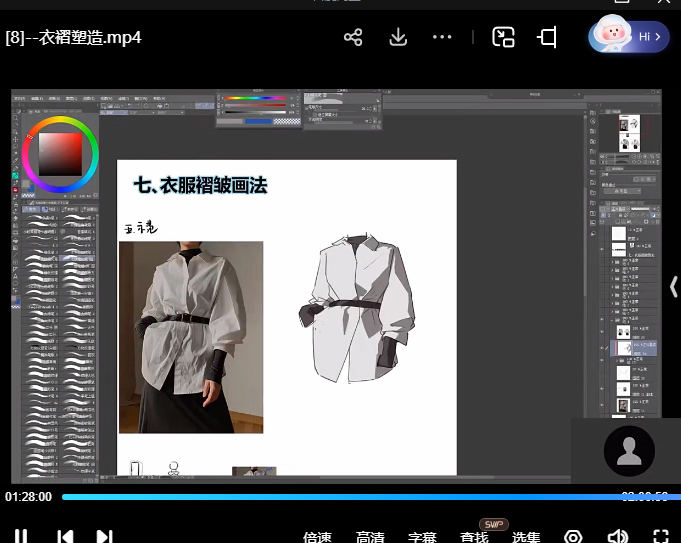Pause the playing video
Viewport: 681px width, 543px height.
point(21,537)
